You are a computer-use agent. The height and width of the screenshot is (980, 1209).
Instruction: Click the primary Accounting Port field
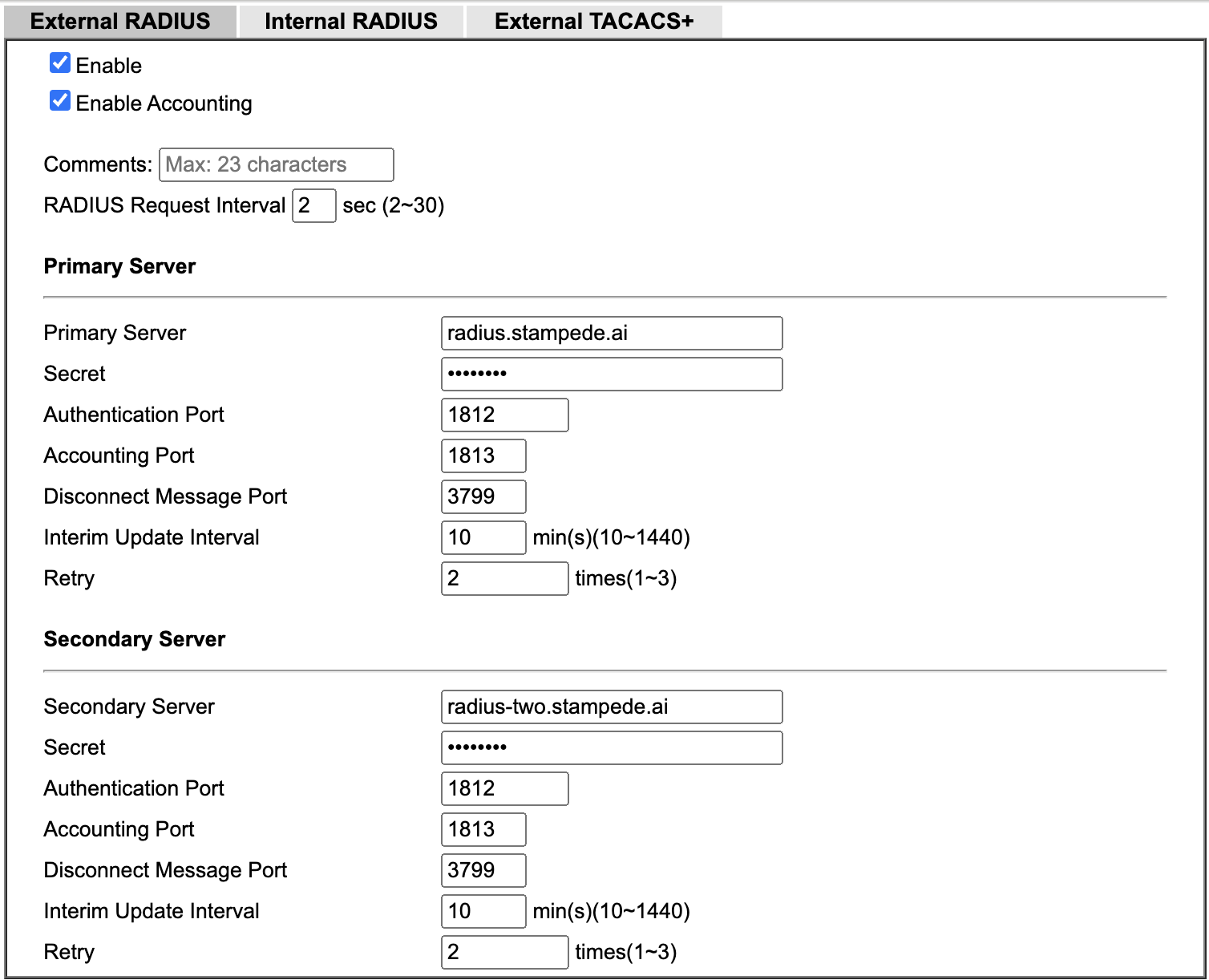click(x=483, y=456)
